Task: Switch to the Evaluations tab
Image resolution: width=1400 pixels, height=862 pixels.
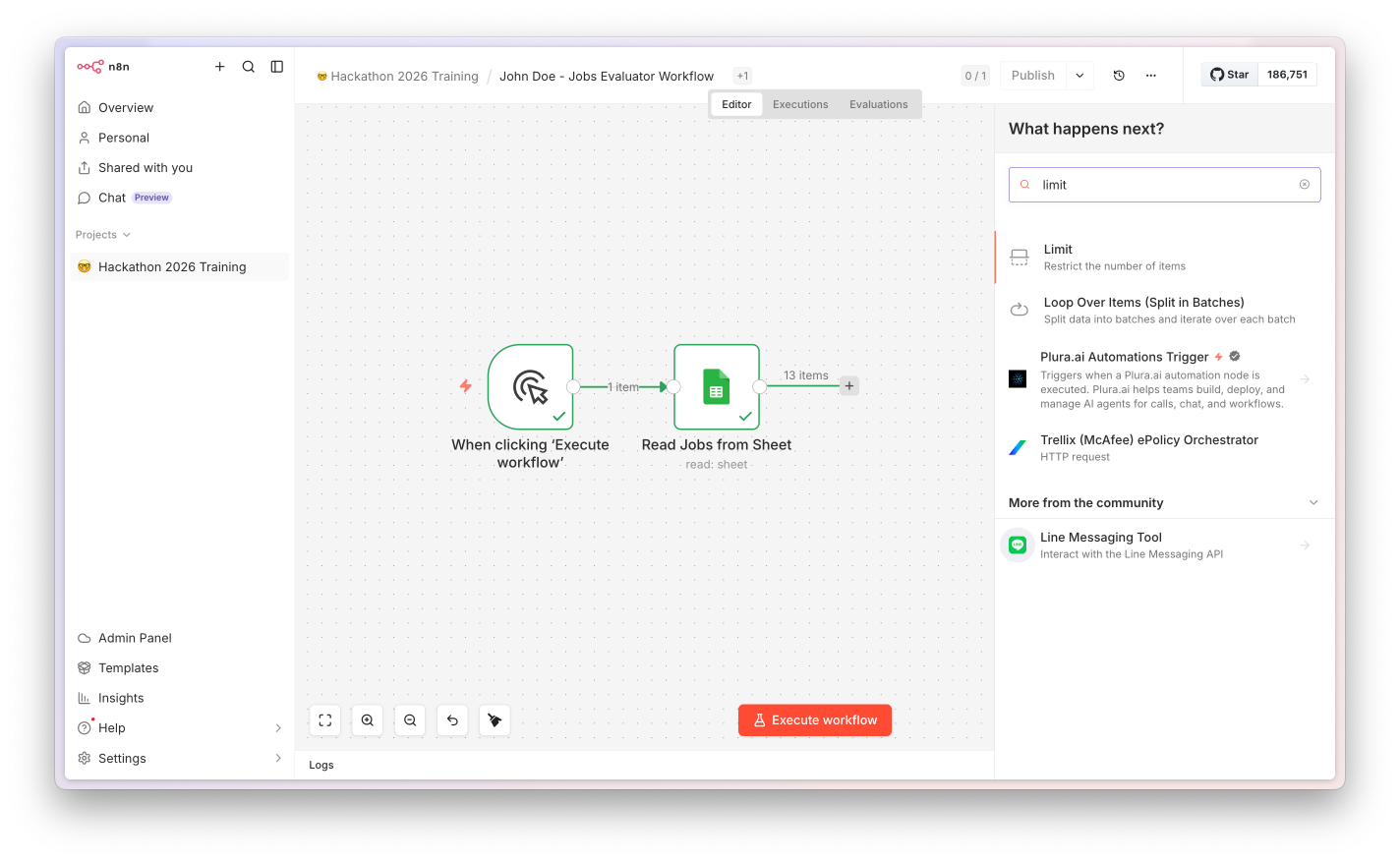Action: pos(879,104)
